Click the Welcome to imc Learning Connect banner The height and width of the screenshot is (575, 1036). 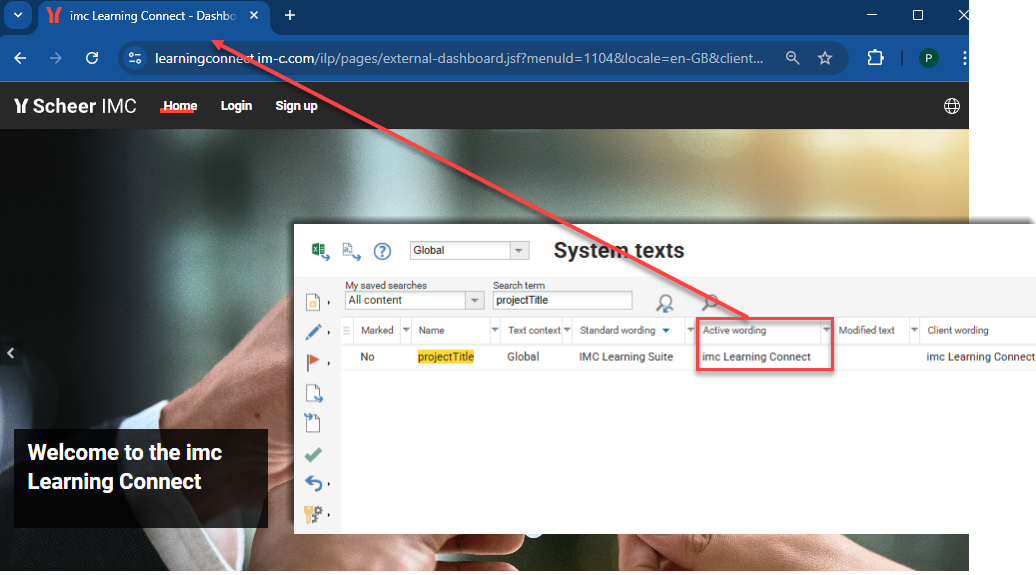[141, 479]
